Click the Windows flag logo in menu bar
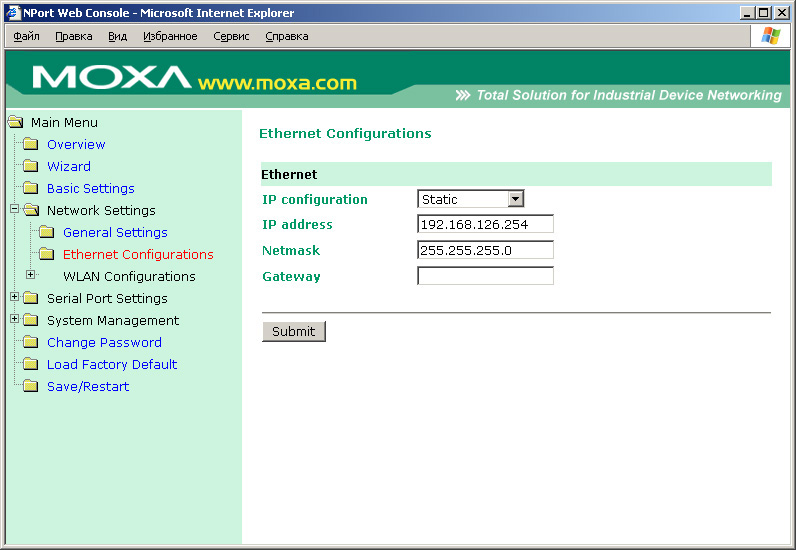The image size is (796, 550). (x=770, y=36)
